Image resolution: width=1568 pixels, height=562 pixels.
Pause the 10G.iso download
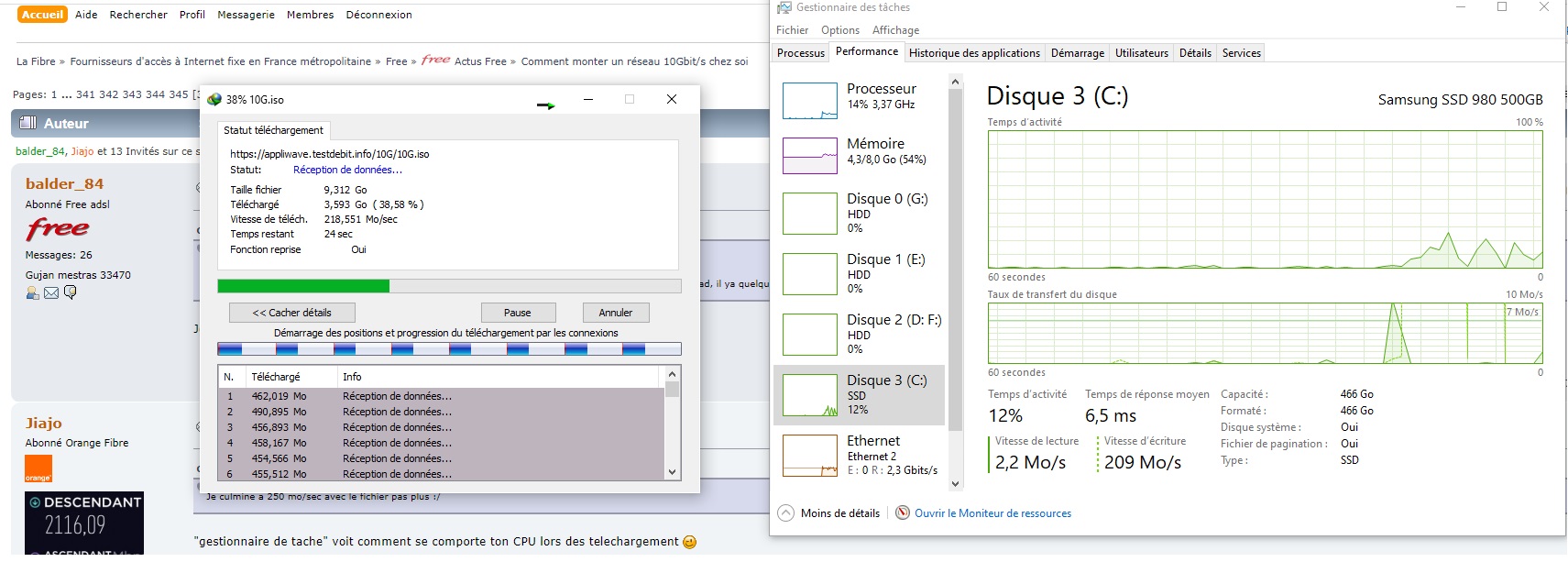click(517, 313)
